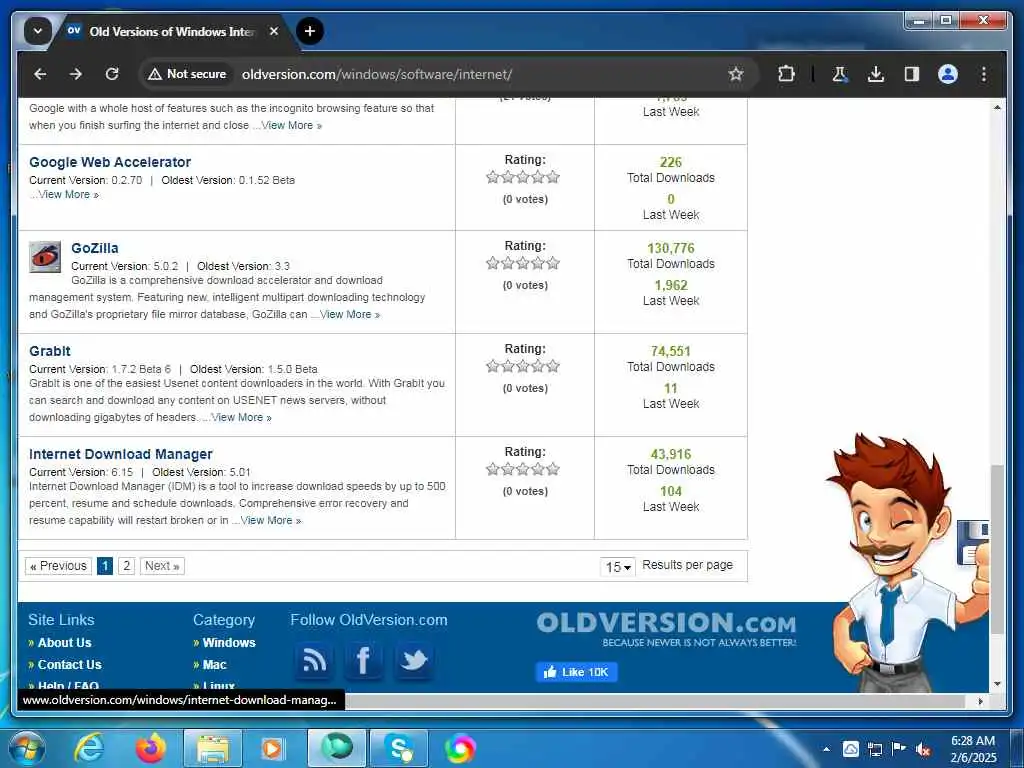Open the Google Web Accelerator link

(x=110, y=162)
